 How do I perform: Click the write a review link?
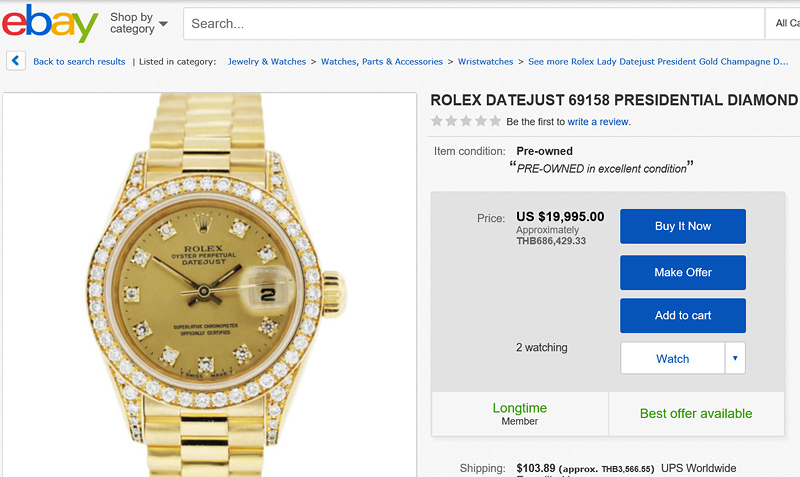598,122
